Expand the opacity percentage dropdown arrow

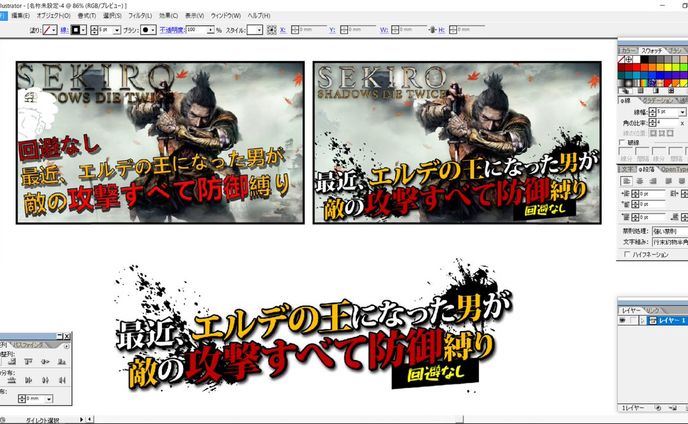(211, 30)
